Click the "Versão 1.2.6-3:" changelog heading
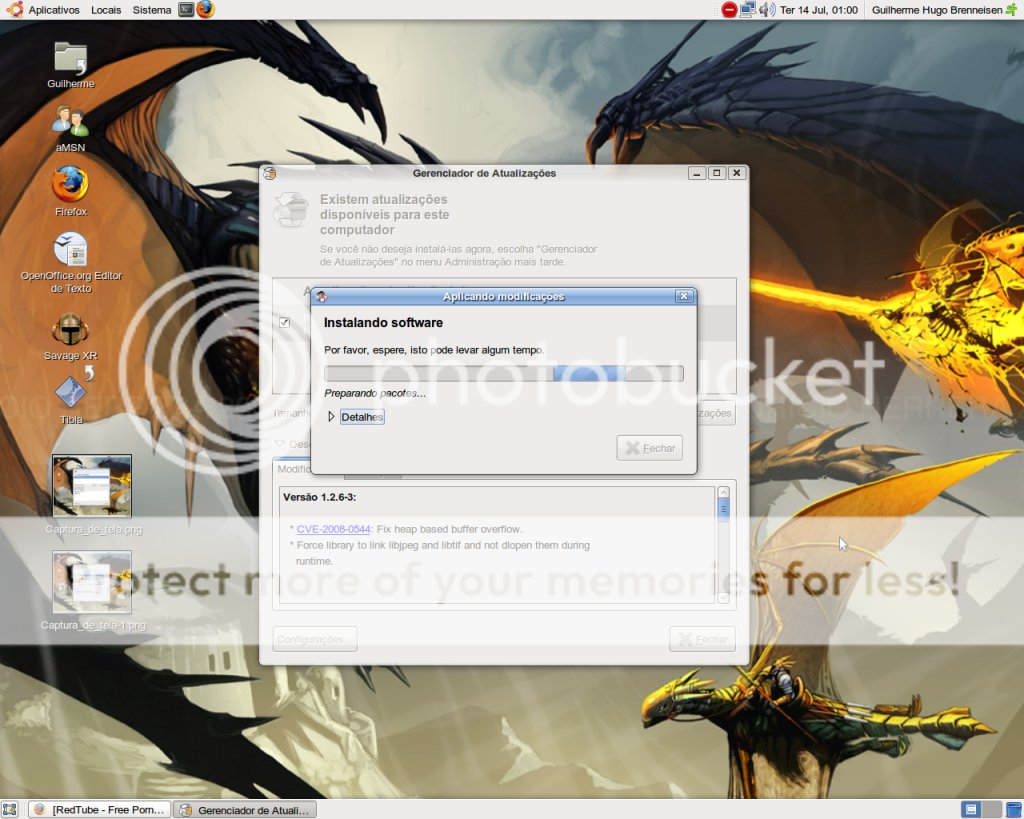The height and width of the screenshot is (819, 1024). 319,497
